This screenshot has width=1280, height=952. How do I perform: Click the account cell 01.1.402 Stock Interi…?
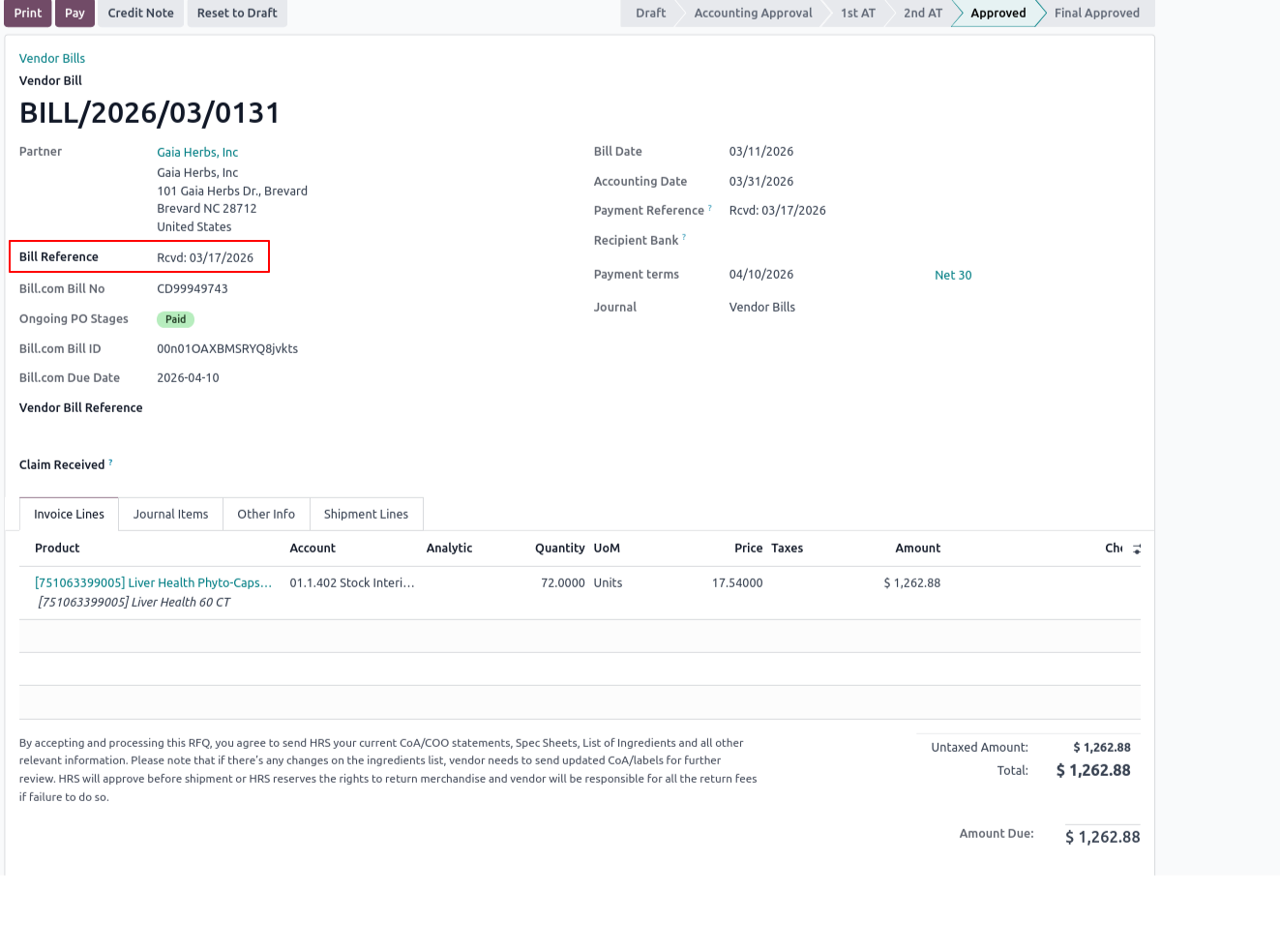(x=352, y=582)
